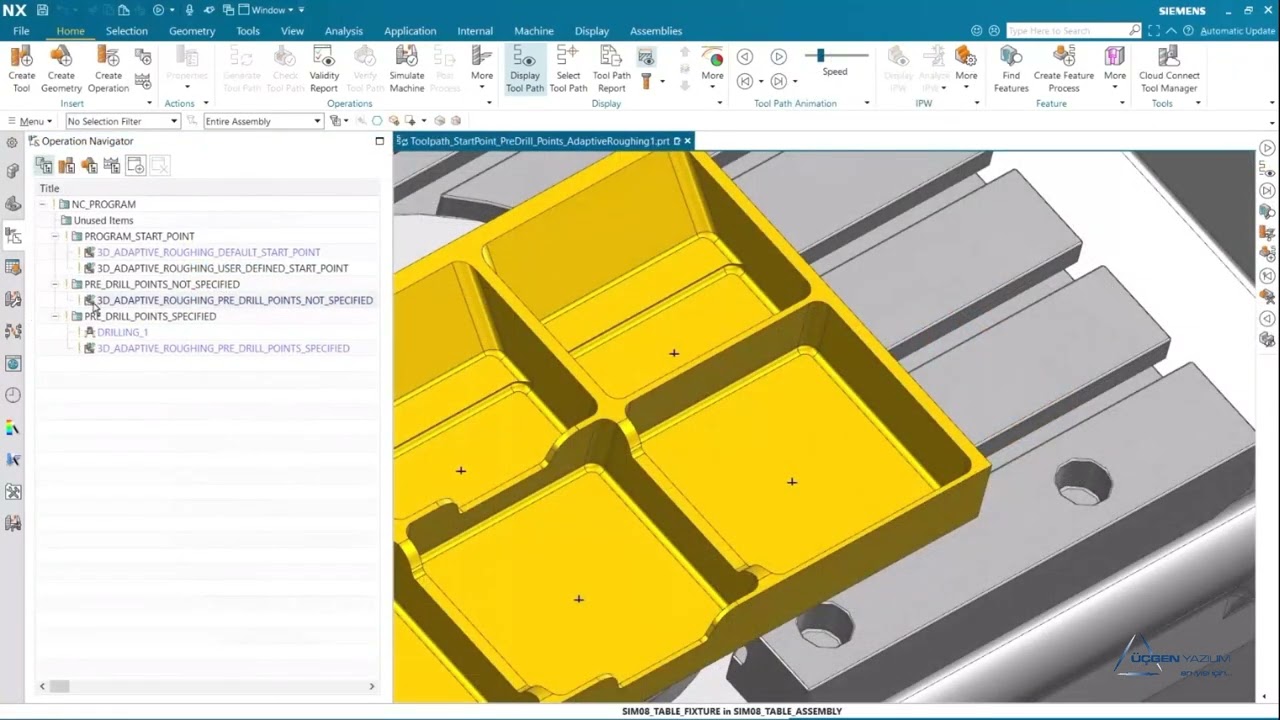Toggle Display Tool Path
Screen dimensions: 1280x720
point(525,68)
